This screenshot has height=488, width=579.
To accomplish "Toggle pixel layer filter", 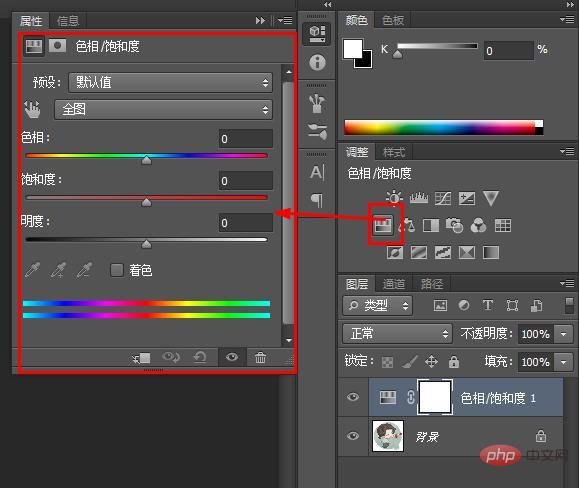I will coord(440,305).
